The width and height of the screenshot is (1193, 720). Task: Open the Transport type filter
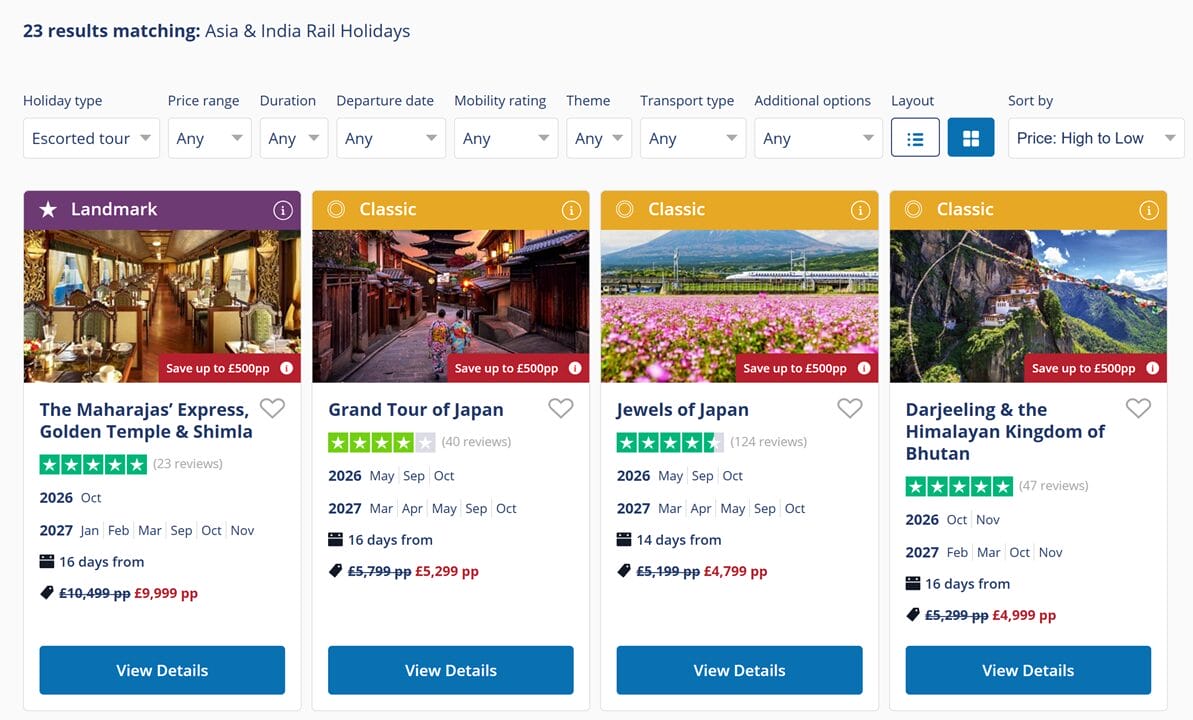[693, 138]
